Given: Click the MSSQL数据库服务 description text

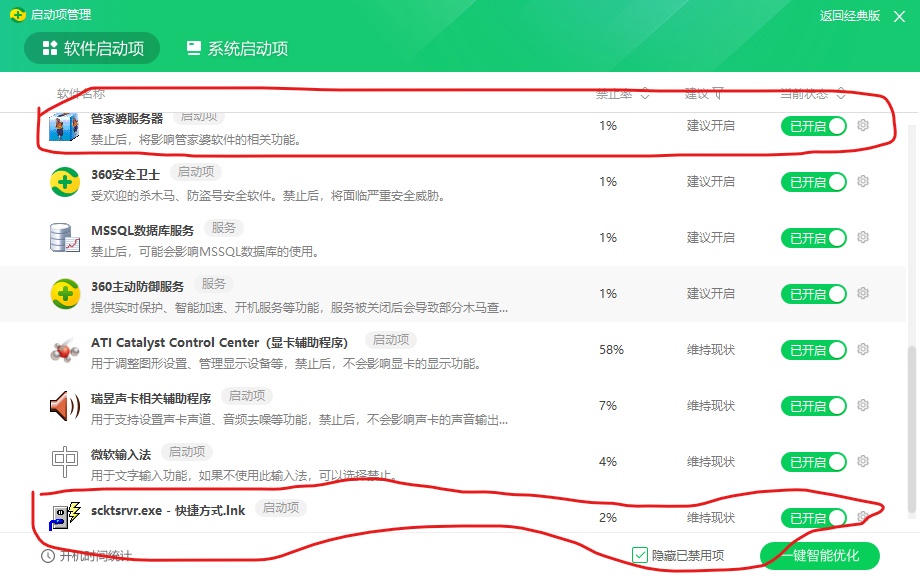Looking at the screenshot, I should coord(205,252).
